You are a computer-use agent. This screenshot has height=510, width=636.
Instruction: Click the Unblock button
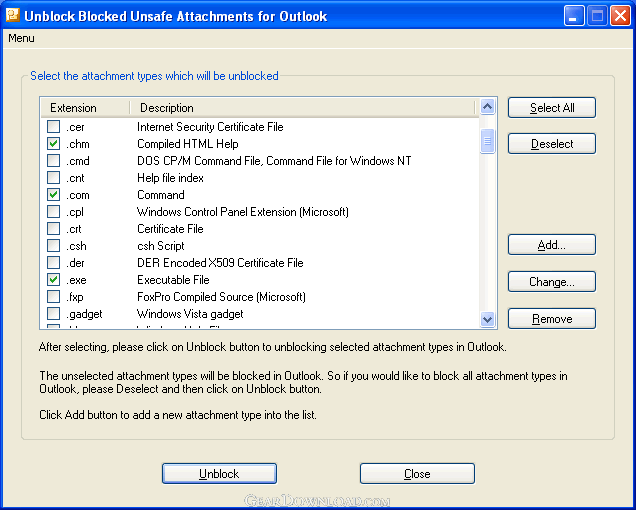[219, 473]
